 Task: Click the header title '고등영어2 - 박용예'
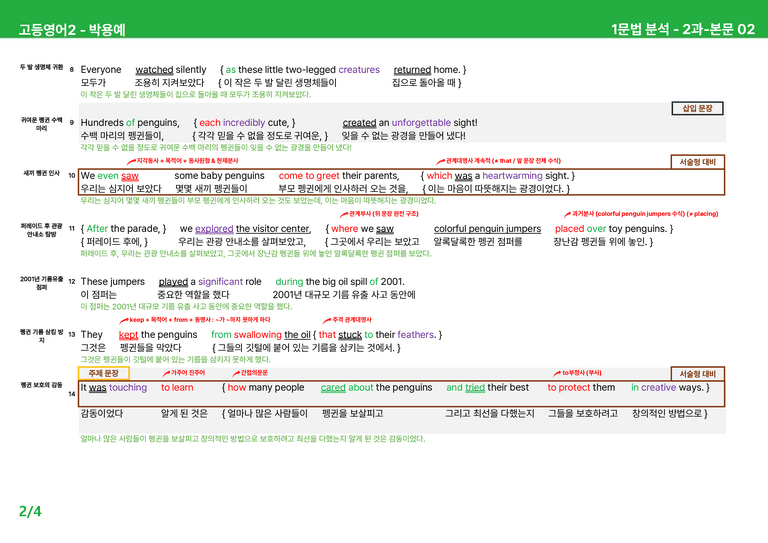click(x=72, y=29)
